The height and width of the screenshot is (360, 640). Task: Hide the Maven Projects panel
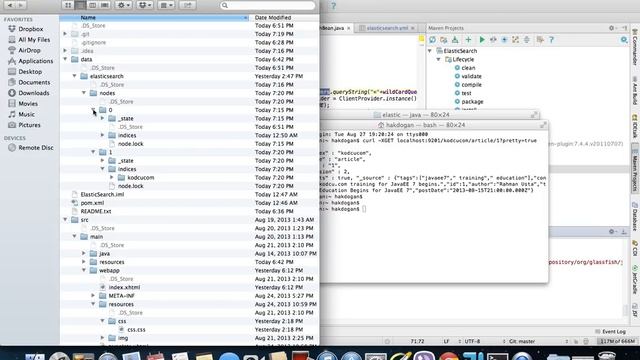[x=624, y=28]
